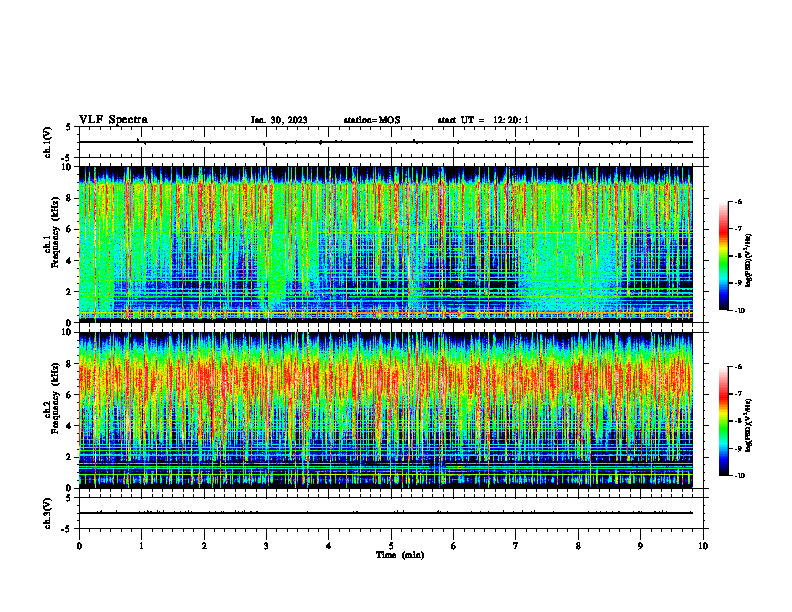Click the '5' volt tick on ch.1(V) axis
Viewport: 792px width, 612px height.
69,127
